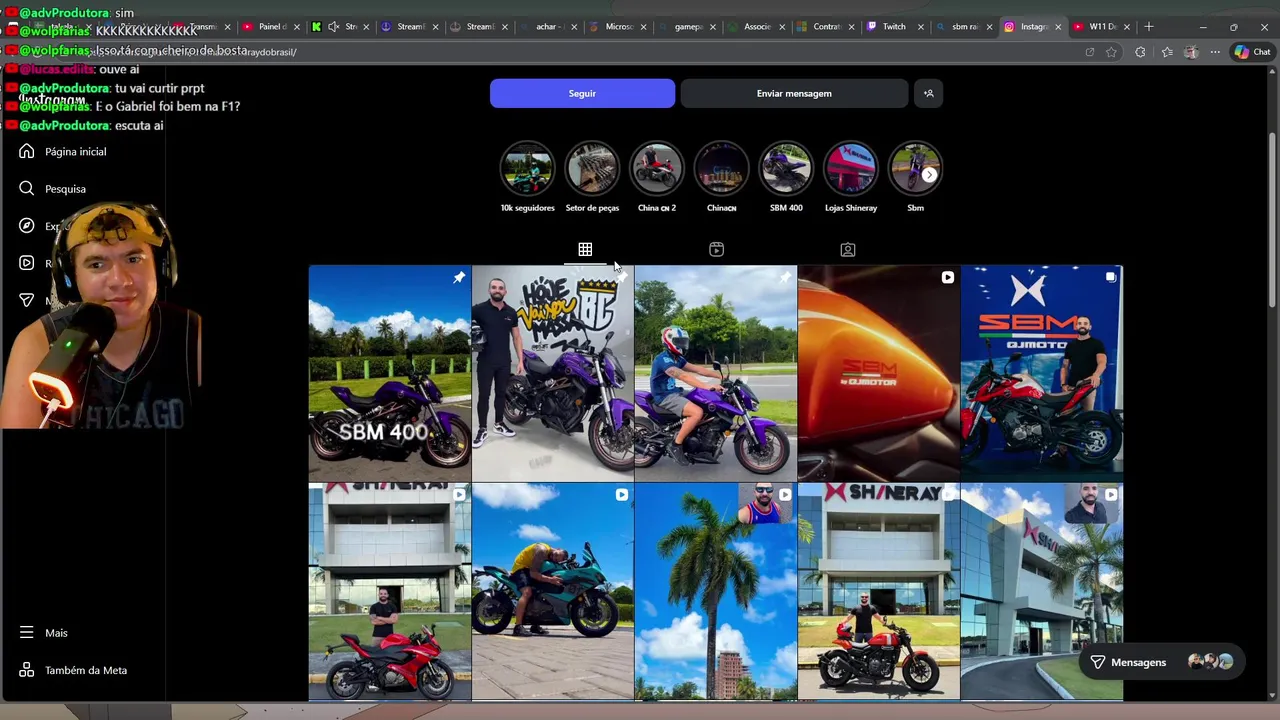Close the Instagram browser tab
The width and height of the screenshot is (1280, 720).
click(x=1058, y=27)
